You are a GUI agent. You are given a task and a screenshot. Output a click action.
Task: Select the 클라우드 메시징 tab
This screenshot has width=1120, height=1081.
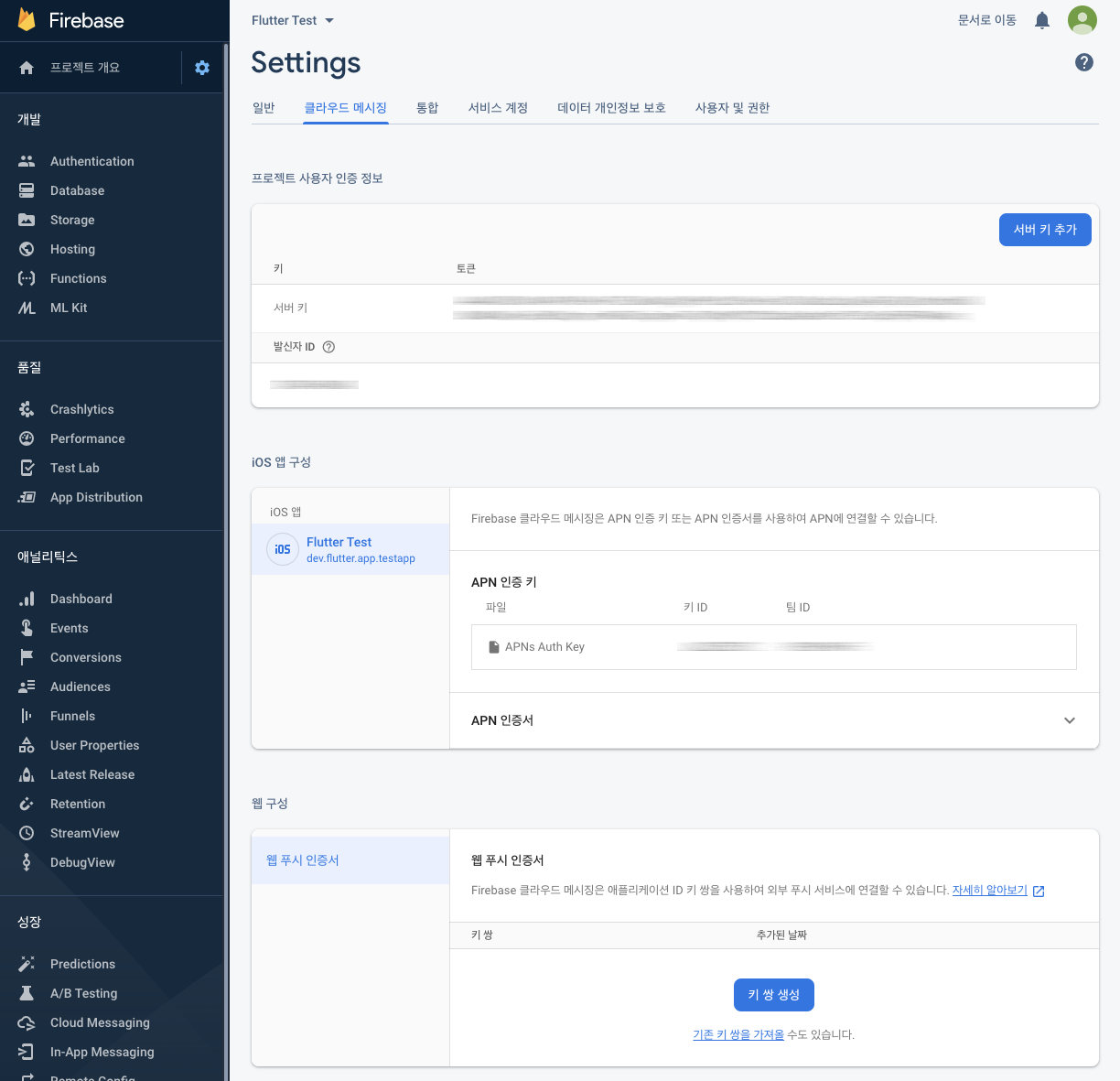tap(346, 108)
